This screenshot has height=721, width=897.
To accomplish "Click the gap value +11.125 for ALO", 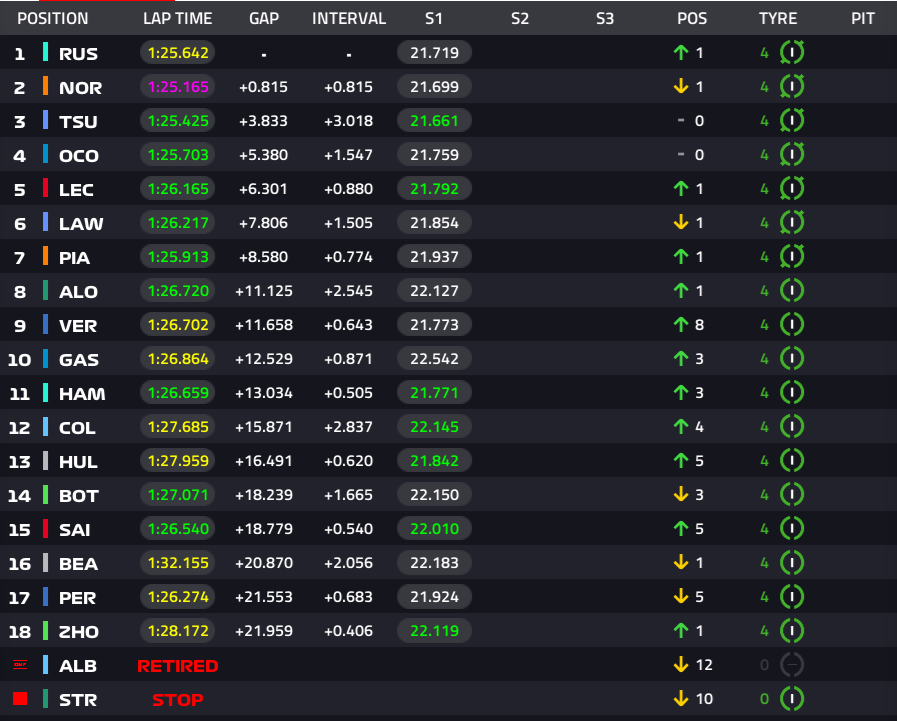I will coord(264,291).
